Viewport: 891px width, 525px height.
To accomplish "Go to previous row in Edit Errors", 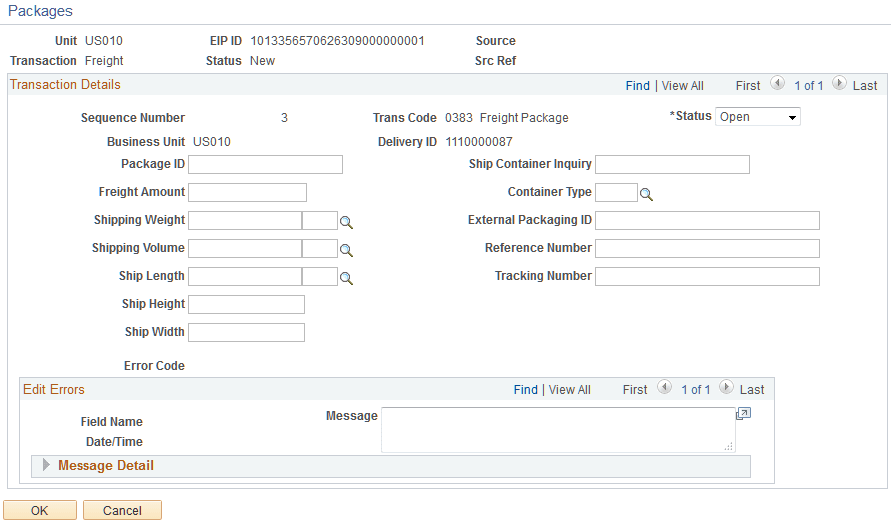I will pos(664,388).
